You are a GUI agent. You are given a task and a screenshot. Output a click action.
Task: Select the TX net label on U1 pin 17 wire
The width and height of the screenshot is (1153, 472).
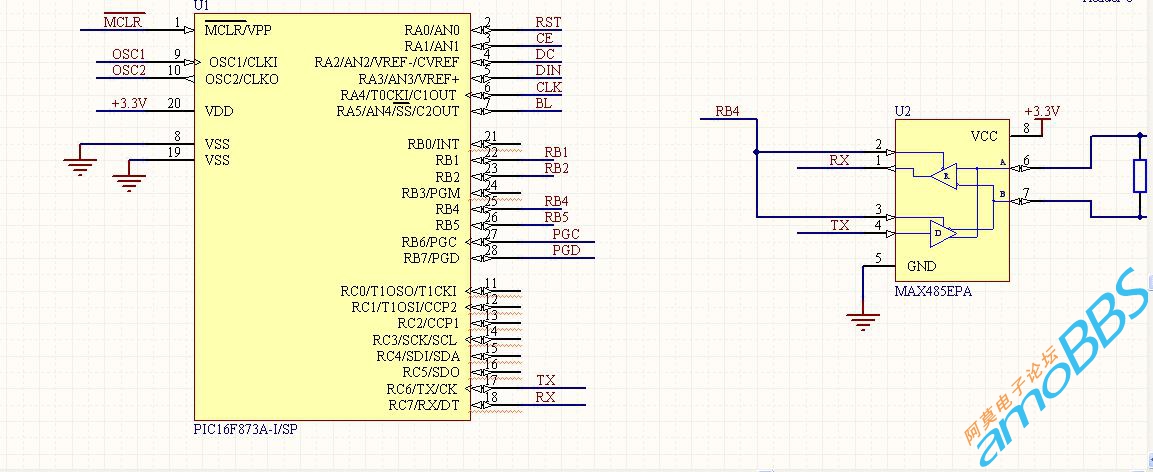[546, 381]
